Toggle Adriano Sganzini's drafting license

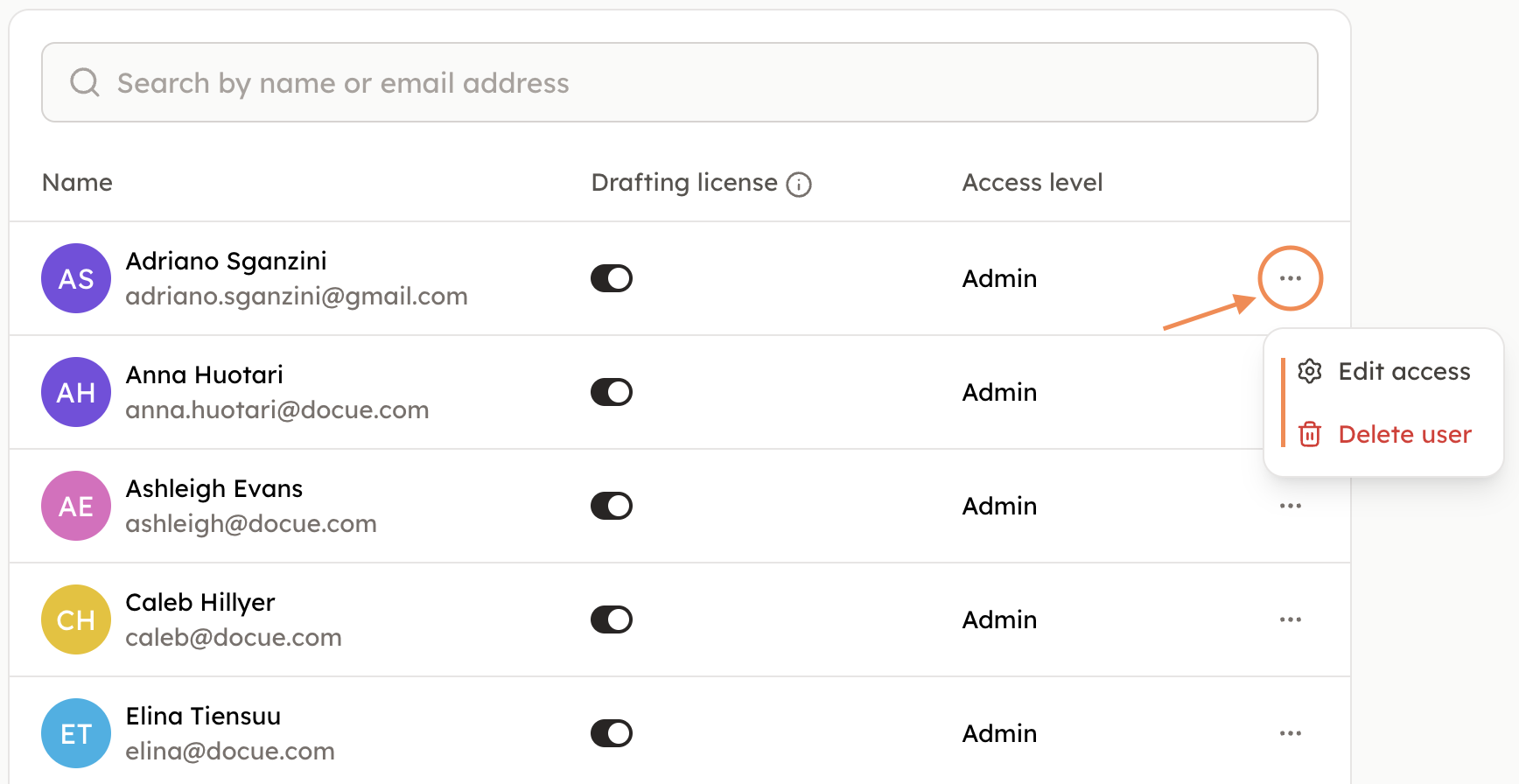pos(612,278)
